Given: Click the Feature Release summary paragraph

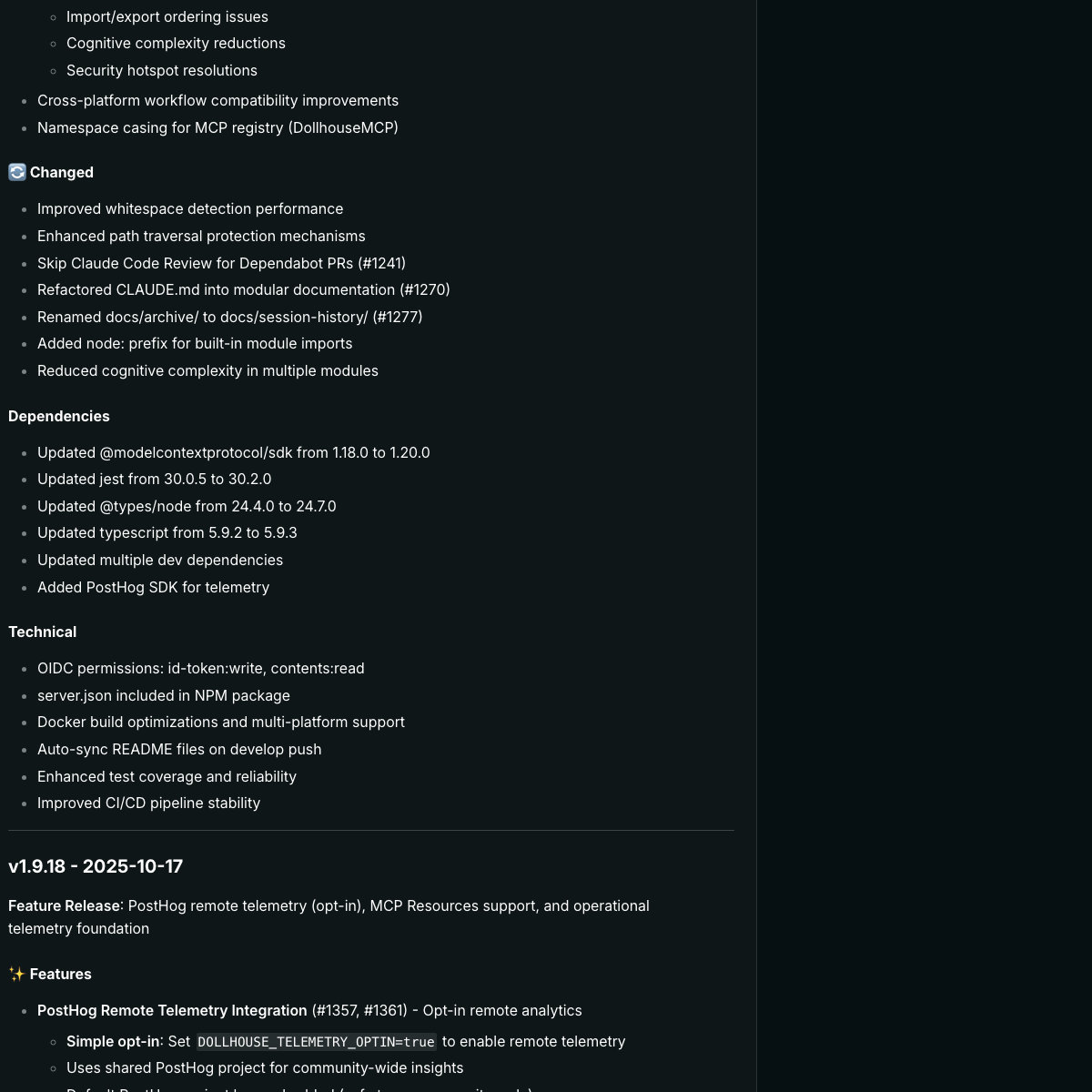Looking at the screenshot, I should 329,916.
